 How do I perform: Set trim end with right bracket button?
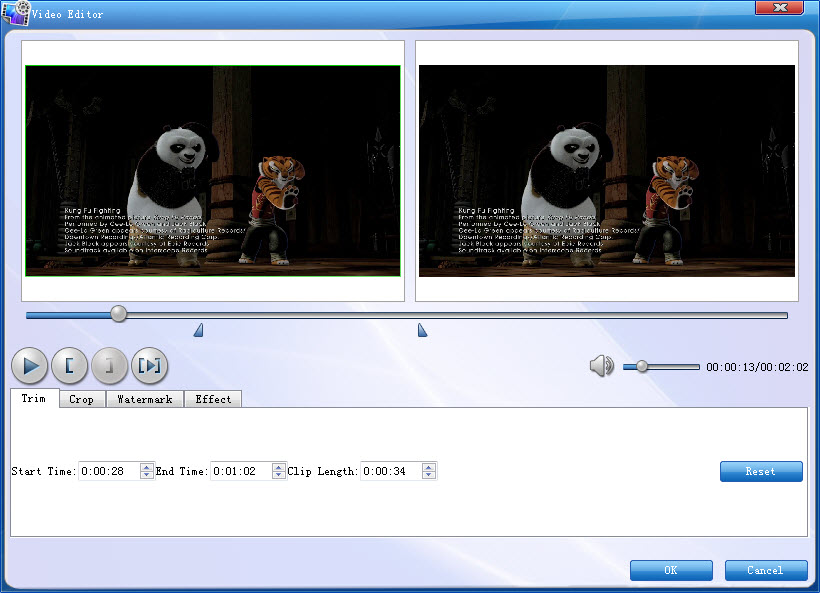point(109,366)
